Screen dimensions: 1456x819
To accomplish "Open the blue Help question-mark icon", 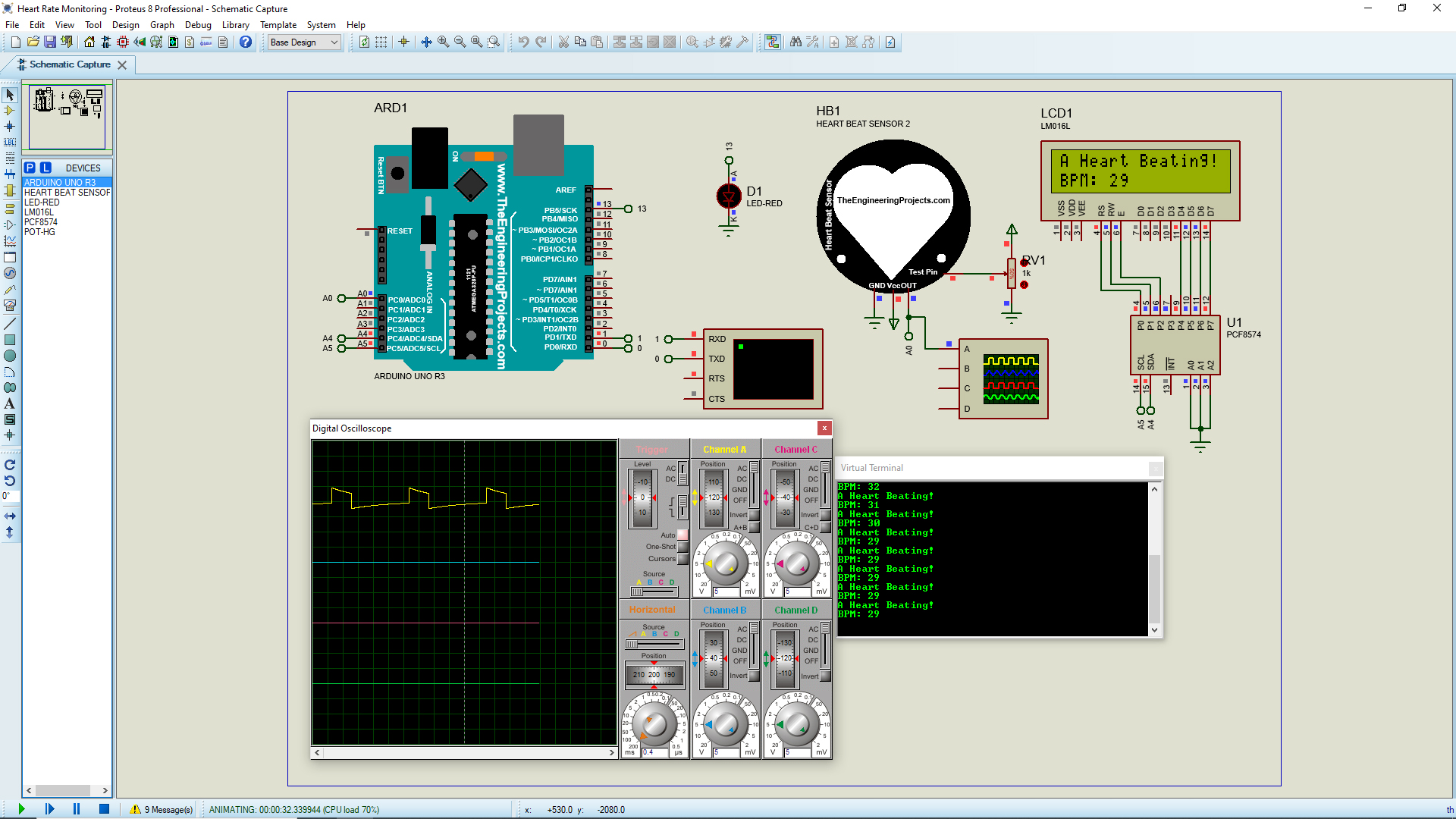I will pyautogui.click(x=245, y=42).
